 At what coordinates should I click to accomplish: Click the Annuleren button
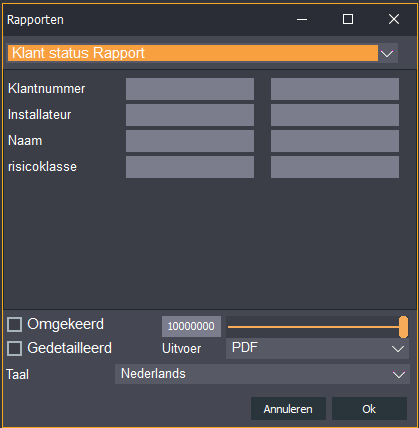tap(288, 409)
